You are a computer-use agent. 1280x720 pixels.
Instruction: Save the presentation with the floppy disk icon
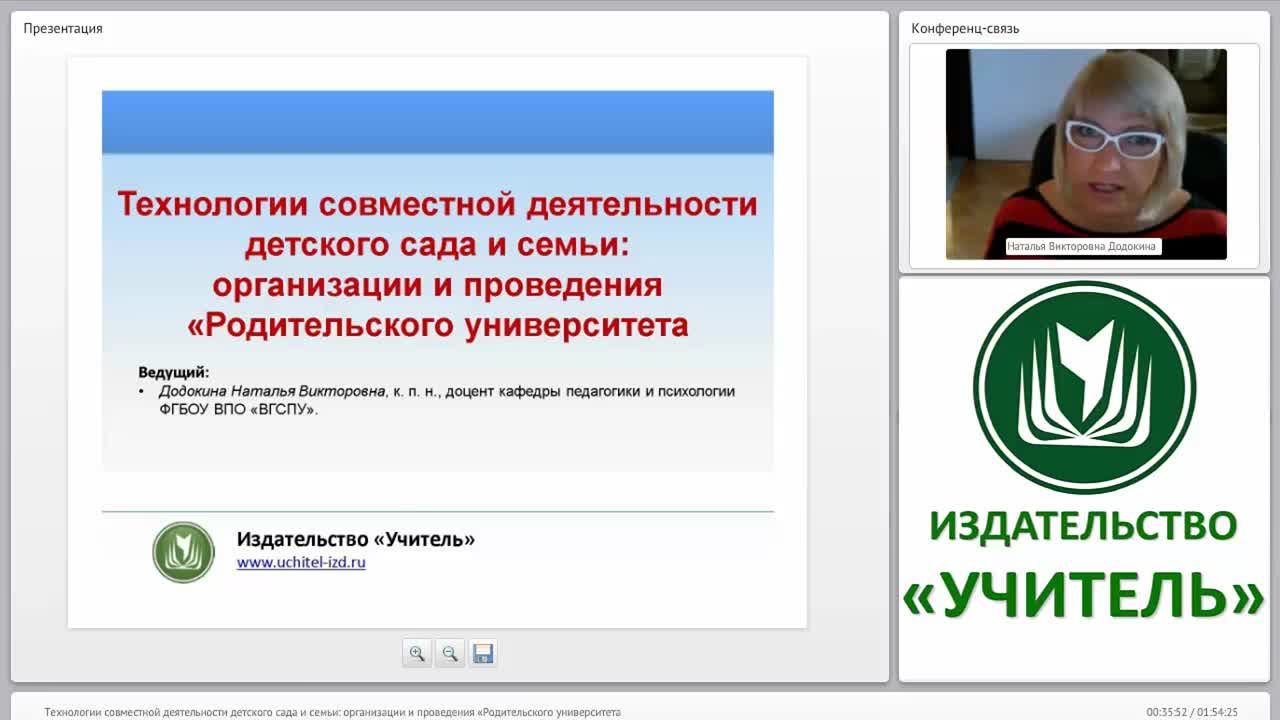(483, 653)
